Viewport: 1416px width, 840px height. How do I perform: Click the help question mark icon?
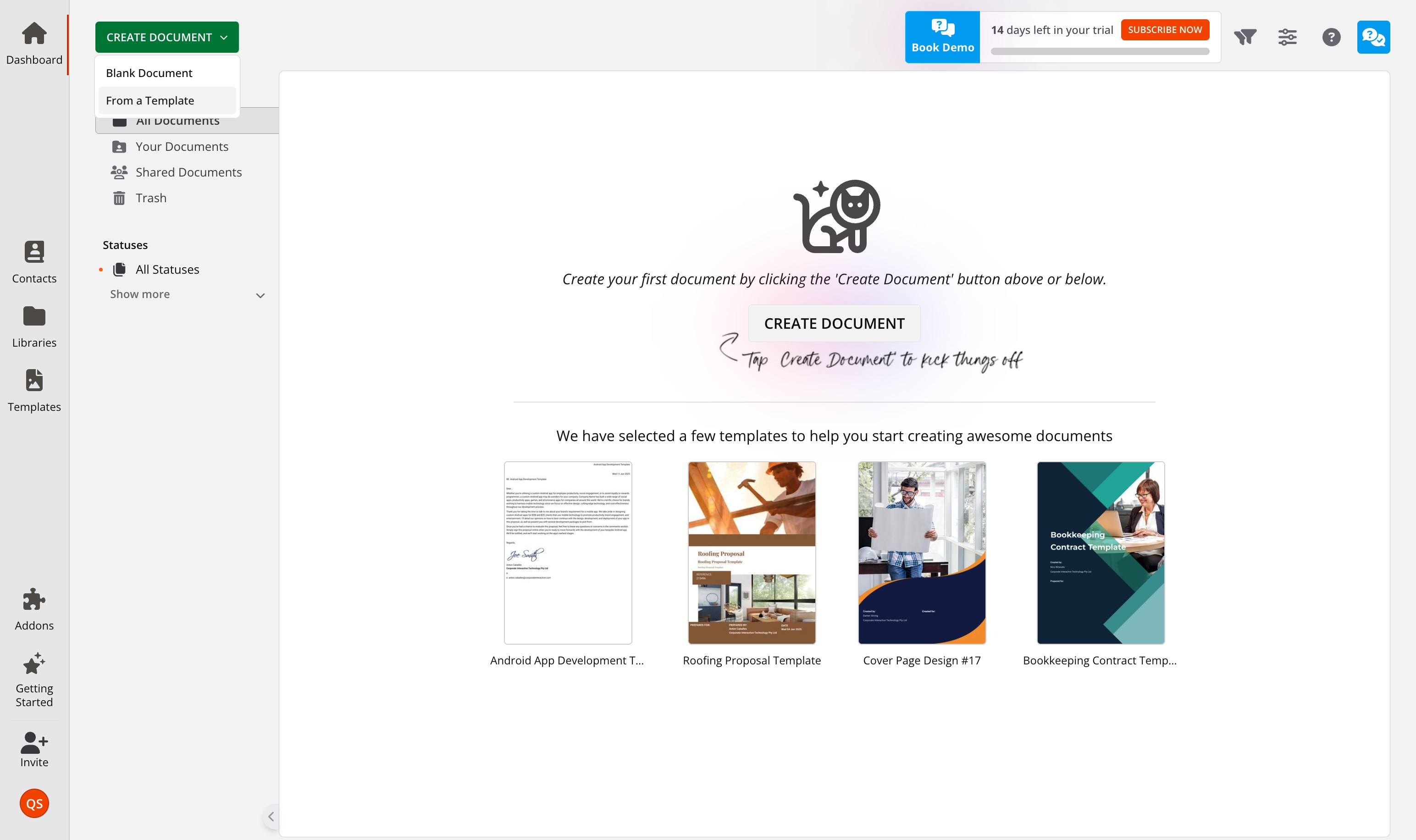pyautogui.click(x=1331, y=37)
